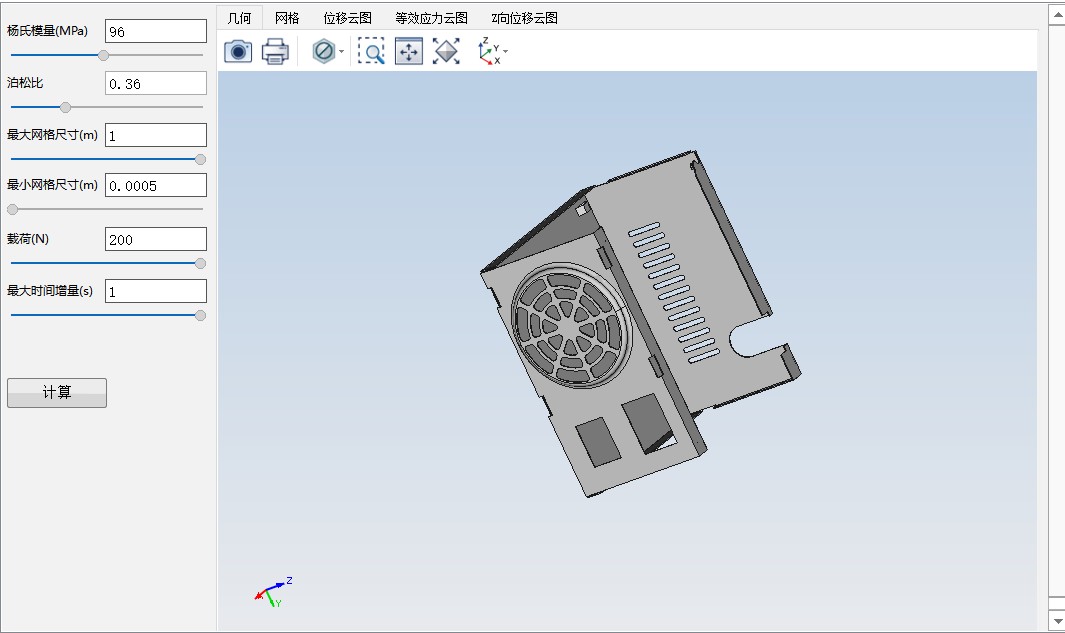Adjust the 杨氏模量 slider handle
1065x633 pixels.
pyautogui.click(x=103, y=56)
